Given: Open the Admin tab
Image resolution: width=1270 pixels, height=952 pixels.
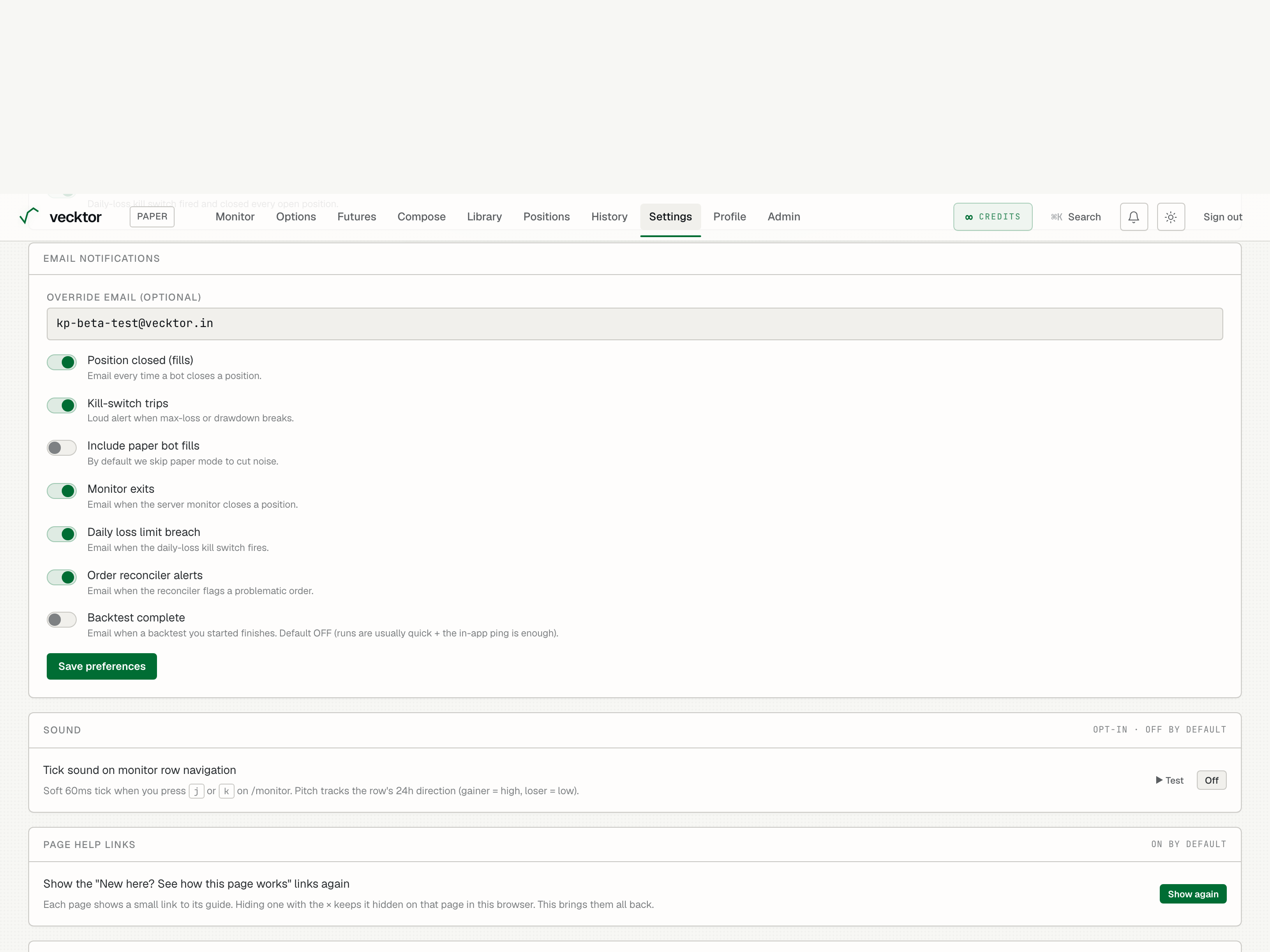Looking at the screenshot, I should click(x=784, y=217).
